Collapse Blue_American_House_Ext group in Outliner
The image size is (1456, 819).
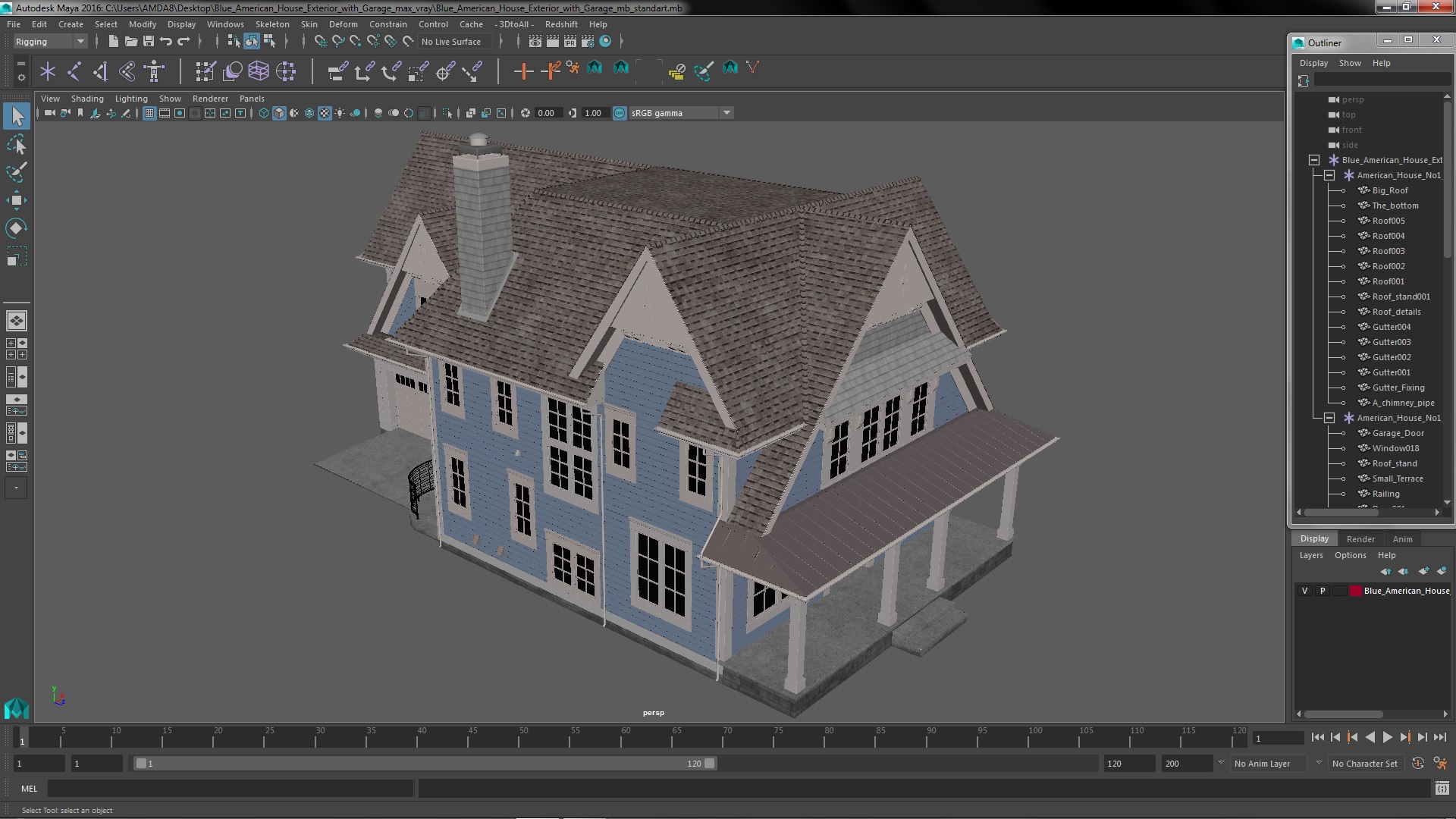(1314, 160)
